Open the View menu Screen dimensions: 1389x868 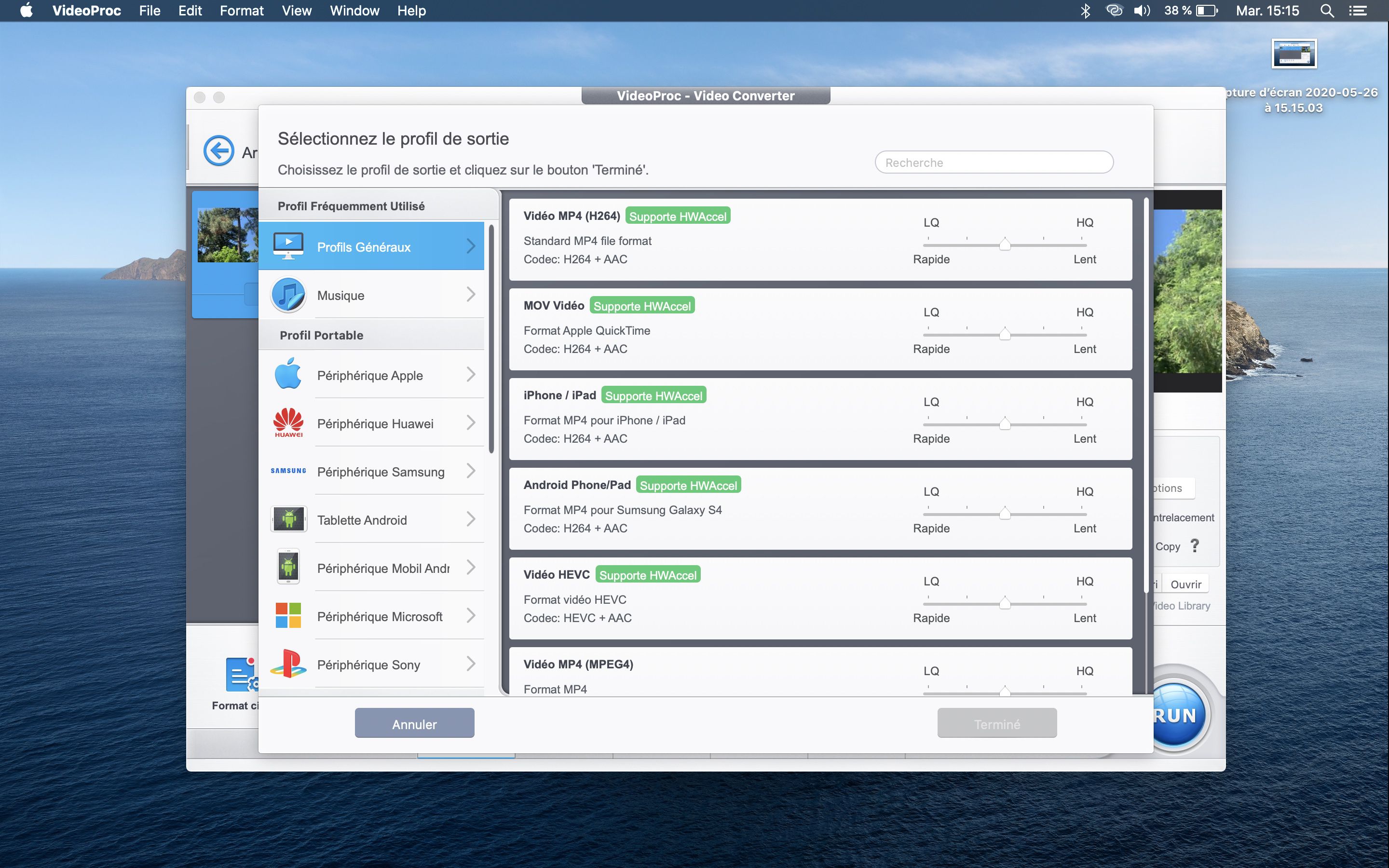click(297, 10)
